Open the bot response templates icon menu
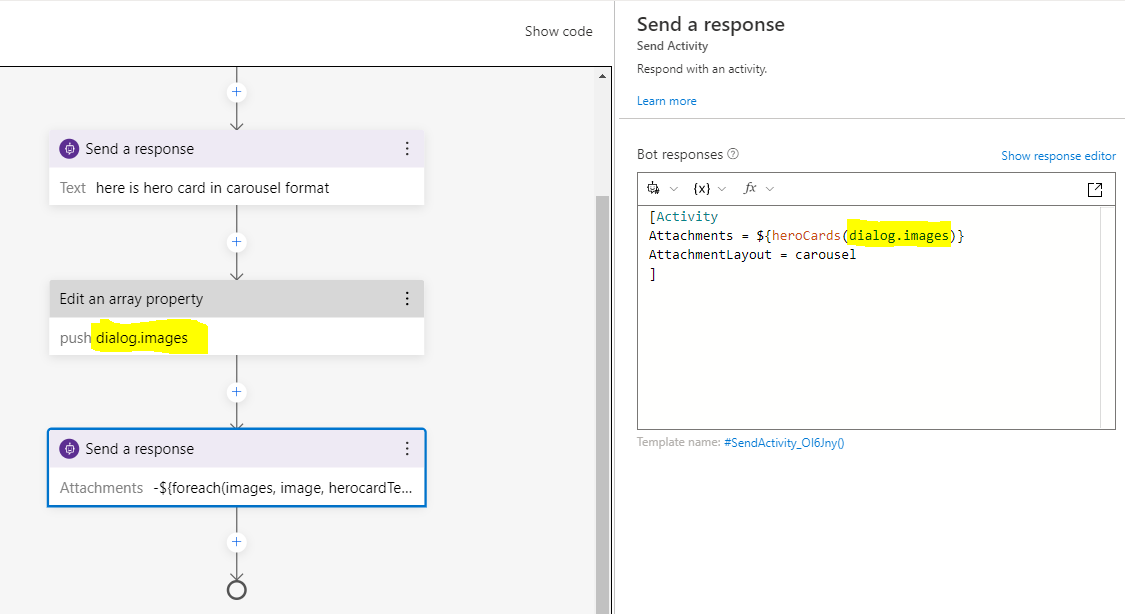 (x=652, y=188)
